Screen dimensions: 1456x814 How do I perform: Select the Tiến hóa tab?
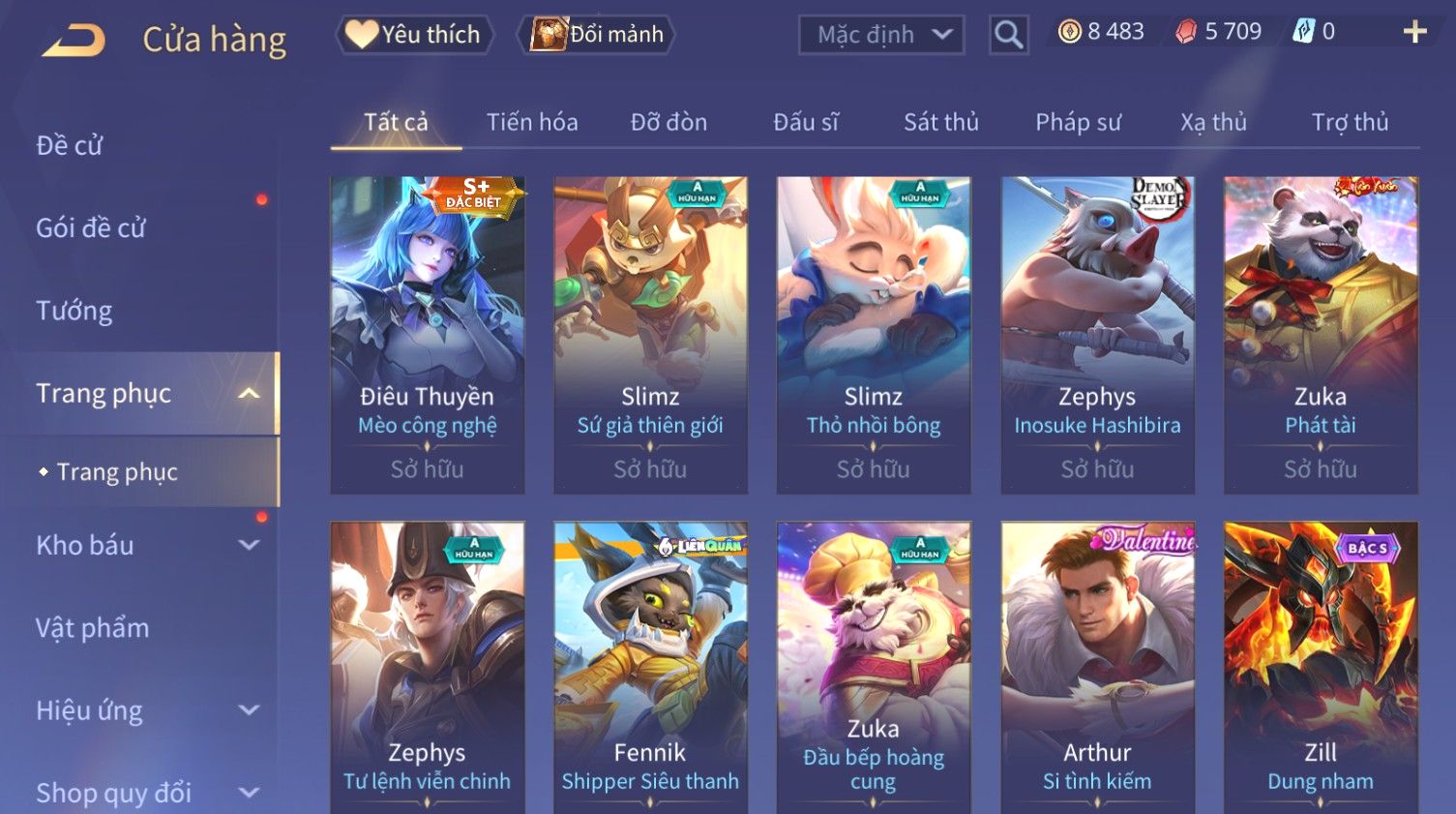[x=532, y=122]
